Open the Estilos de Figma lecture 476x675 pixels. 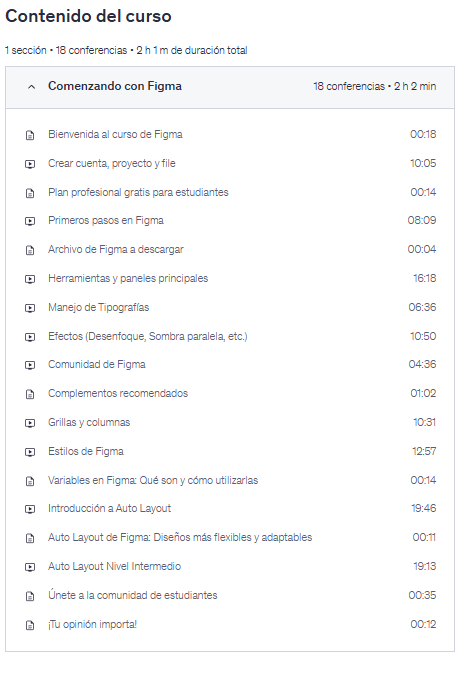pos(86,451)
